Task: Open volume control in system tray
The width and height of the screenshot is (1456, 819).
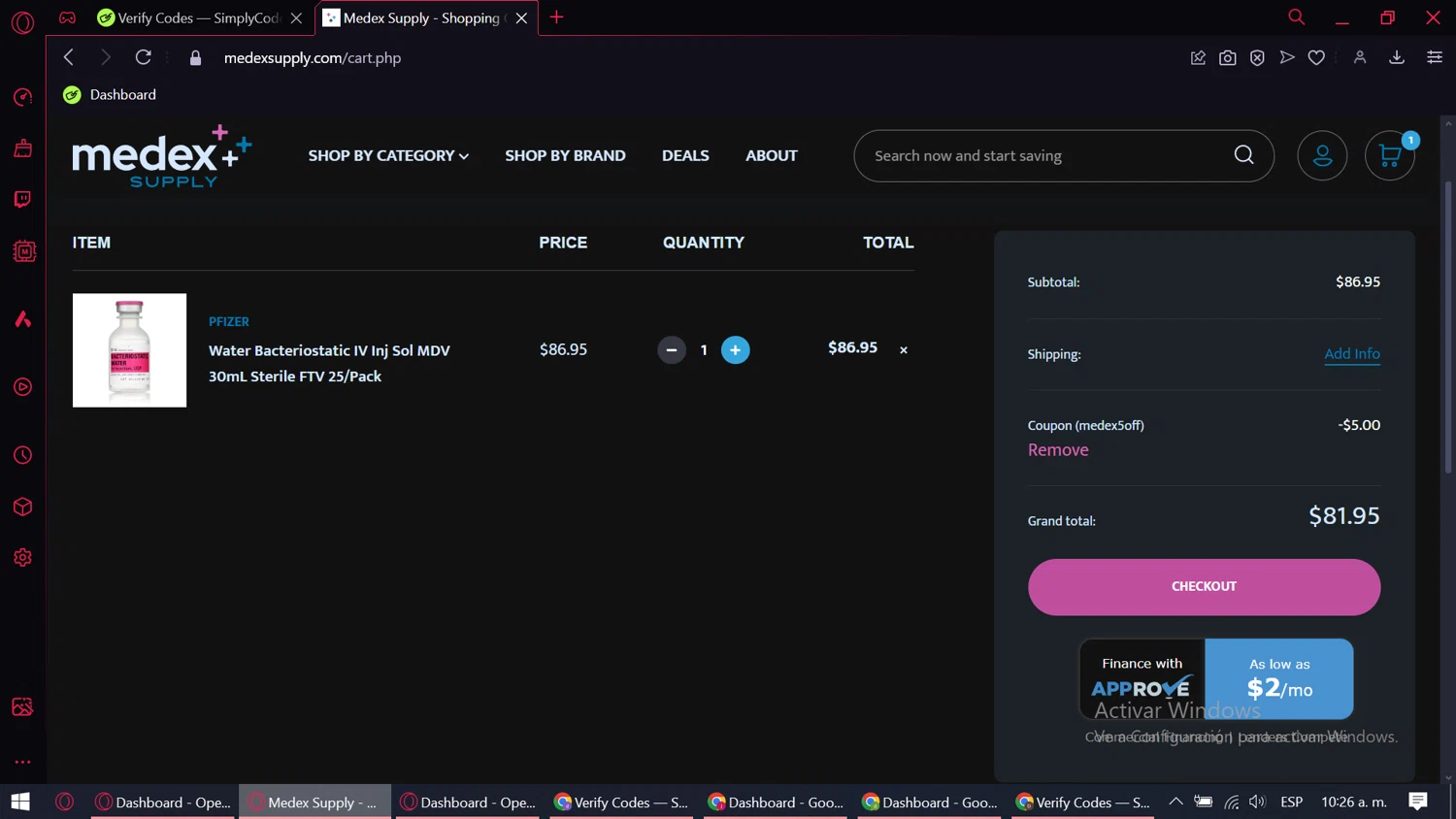Action: coord(1258,802)
